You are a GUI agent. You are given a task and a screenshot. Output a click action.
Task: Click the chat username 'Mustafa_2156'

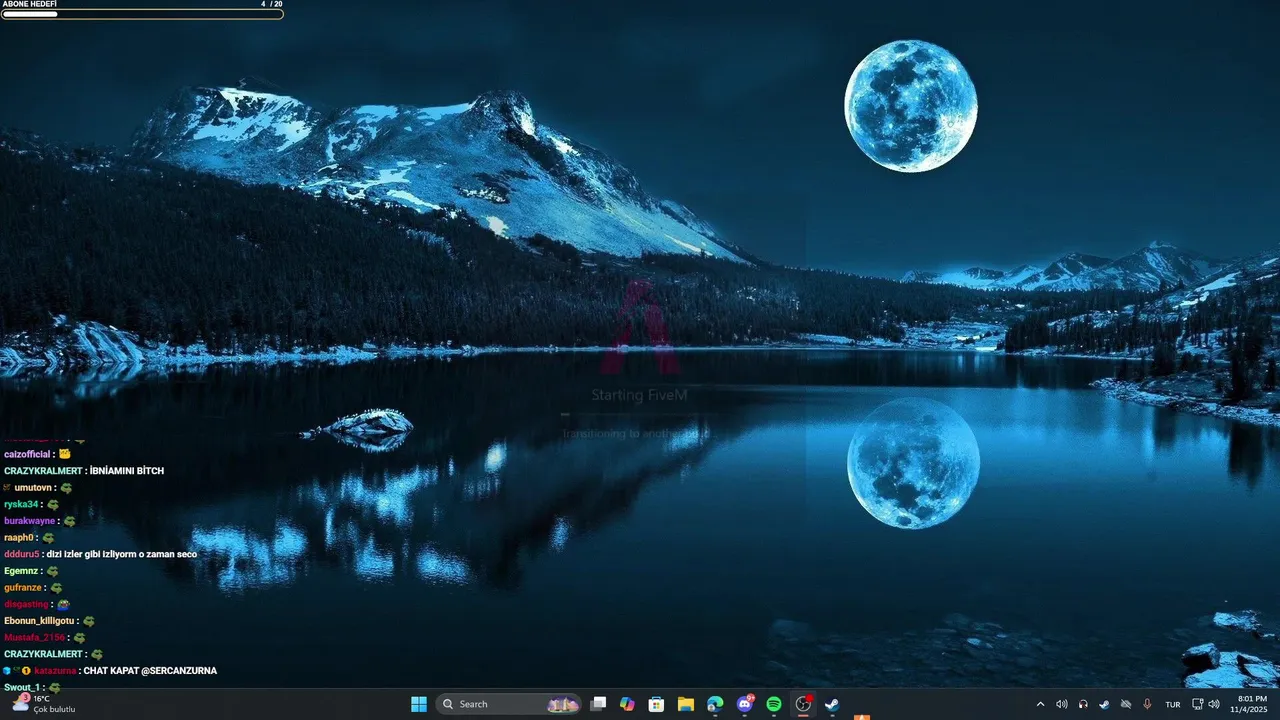34,637
